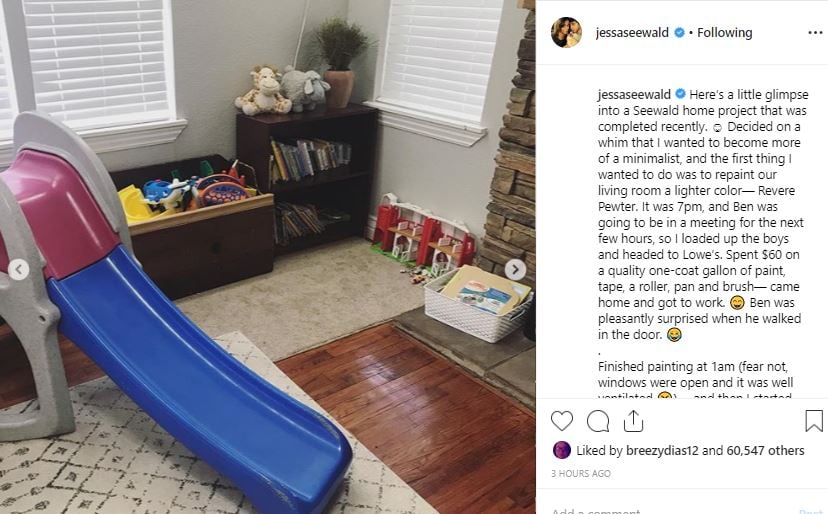
Task: Go to the next photo with right arrow
Action: [515, 269]
